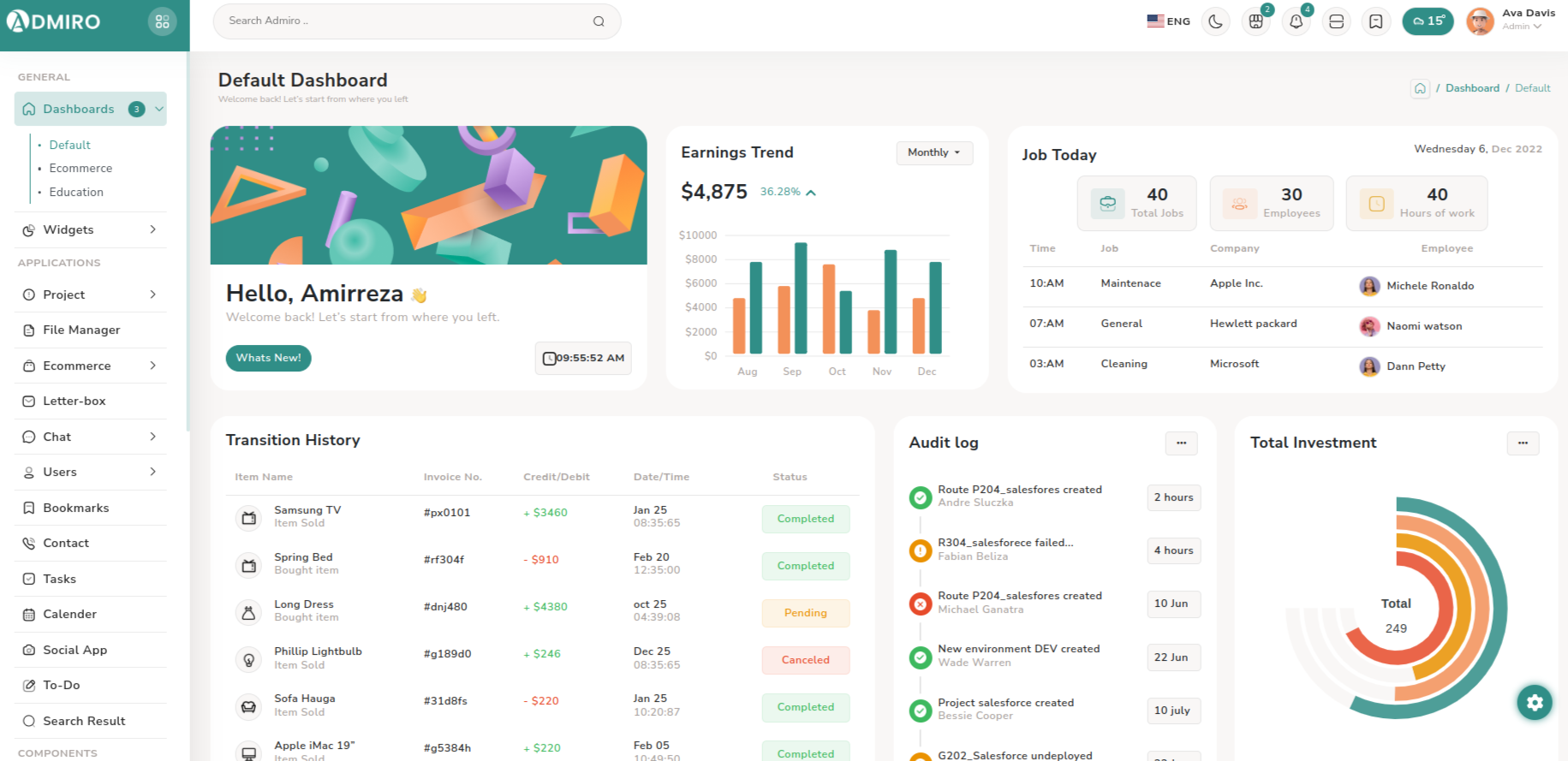The image size is (1568, 761).
Task: Click the sidebar grid toggle icon
Action: tap(162, 21)
